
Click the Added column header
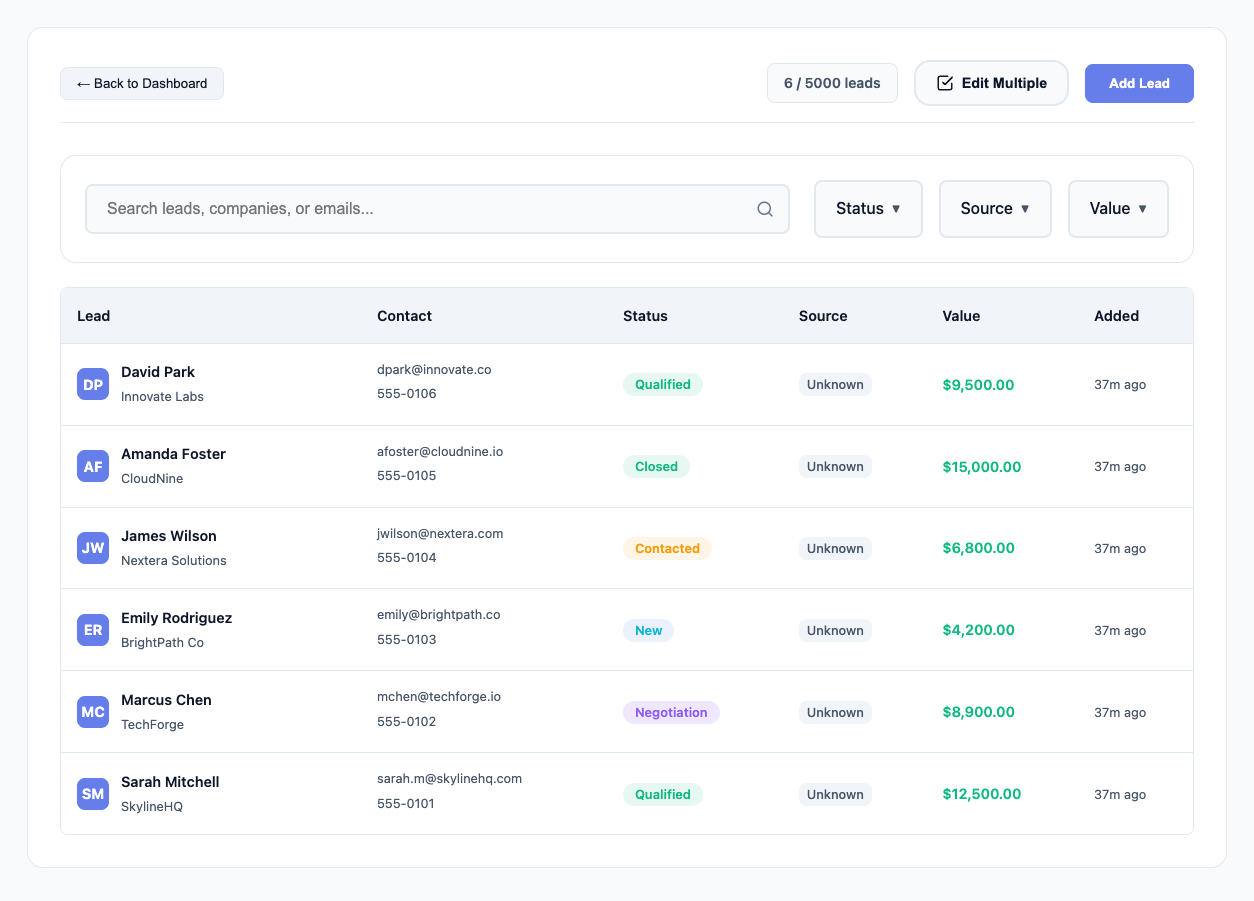[x=1116, y=316]
